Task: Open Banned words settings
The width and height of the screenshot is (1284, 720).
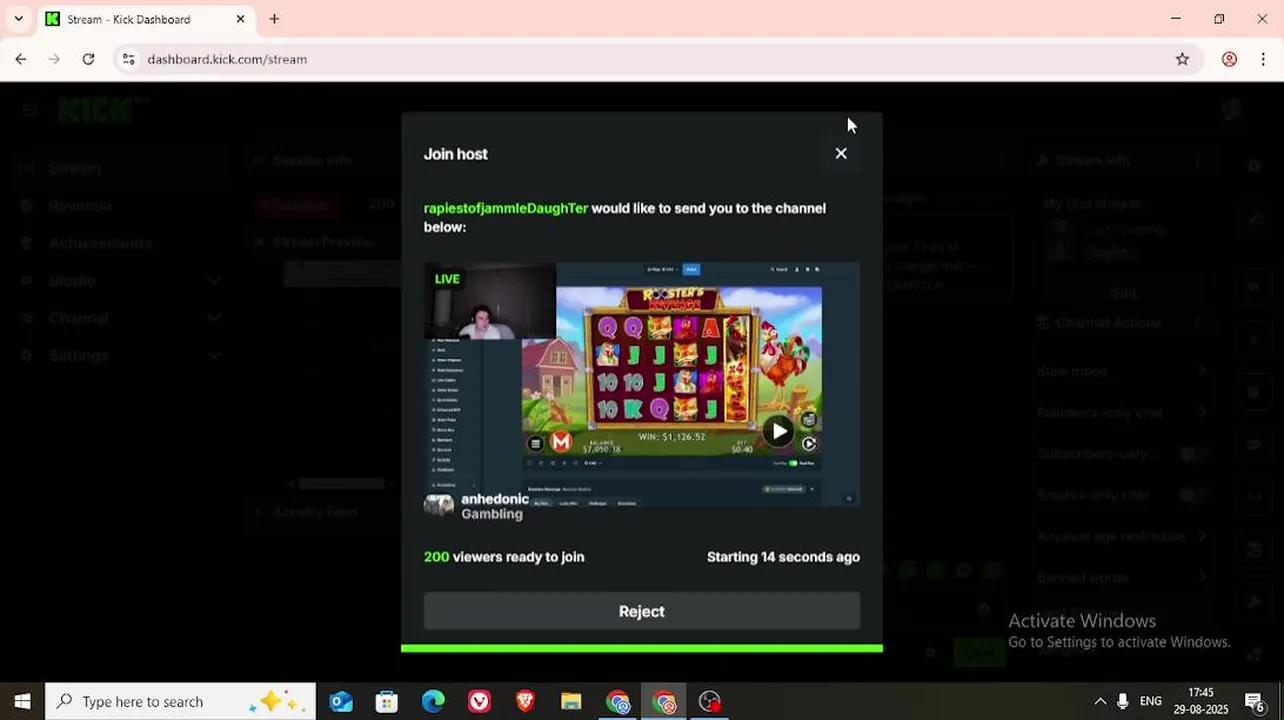Action: point(1122,577)
